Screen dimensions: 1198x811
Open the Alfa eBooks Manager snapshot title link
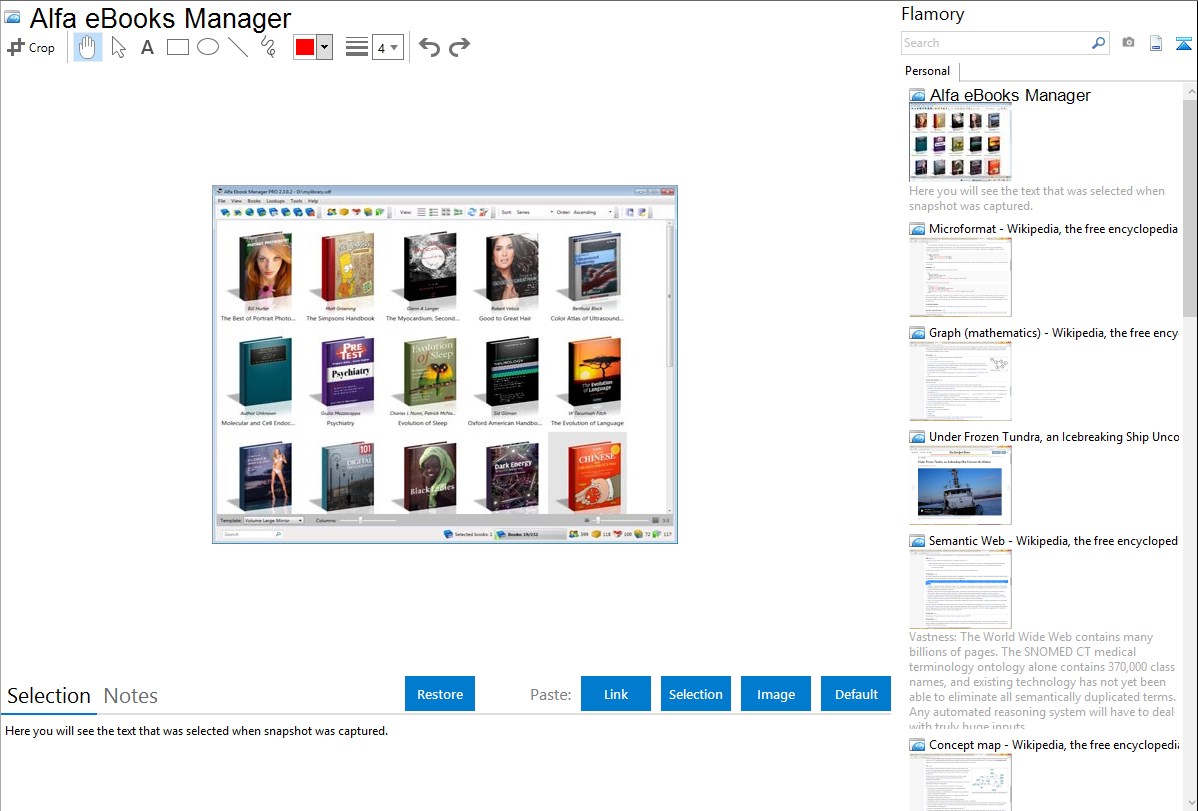point(1010,96)
